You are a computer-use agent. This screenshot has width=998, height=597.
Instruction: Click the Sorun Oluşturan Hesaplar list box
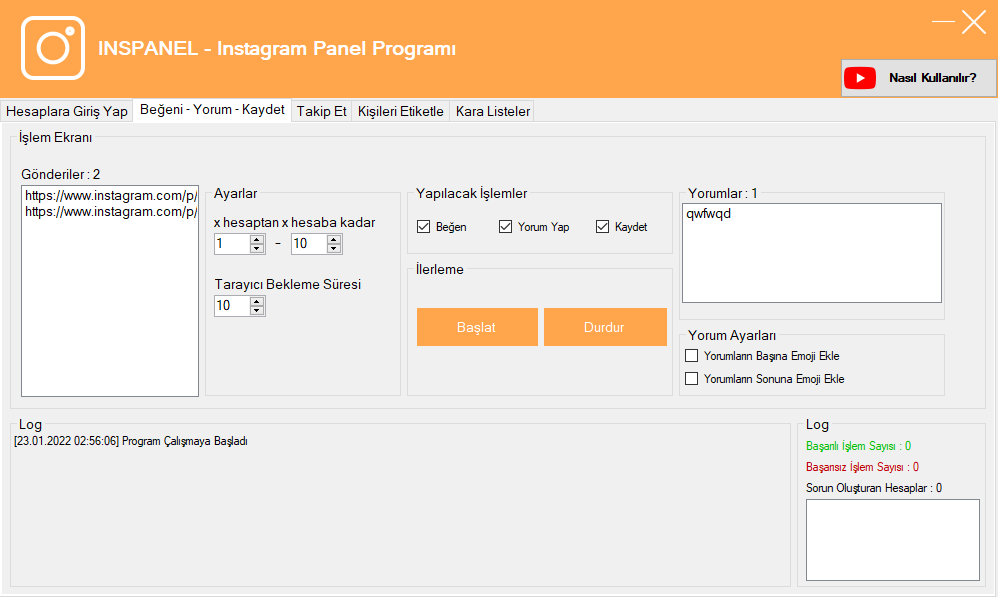pyautogui.click(x=892, y=540)
